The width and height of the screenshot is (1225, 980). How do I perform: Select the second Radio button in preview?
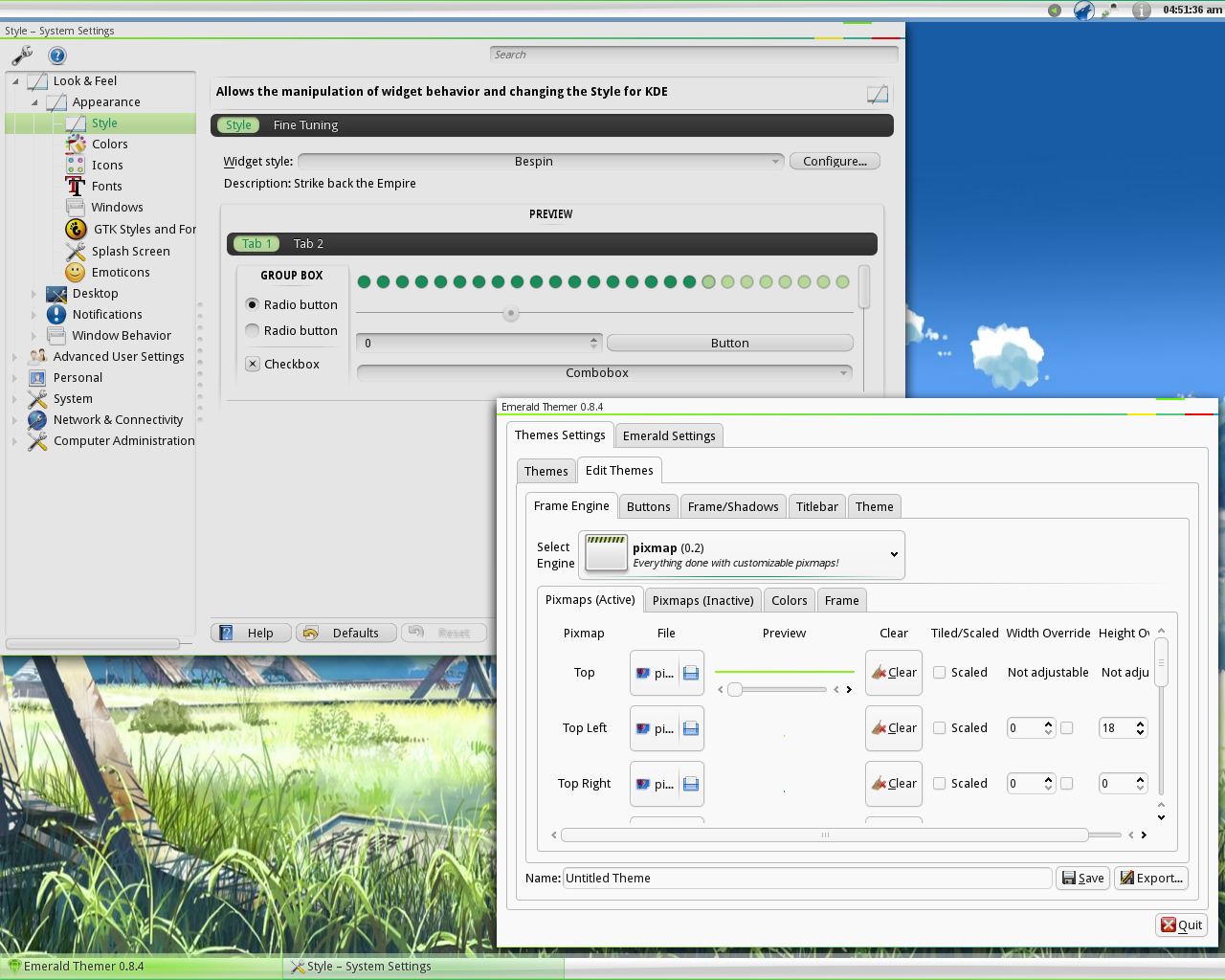tap(253, 330)
